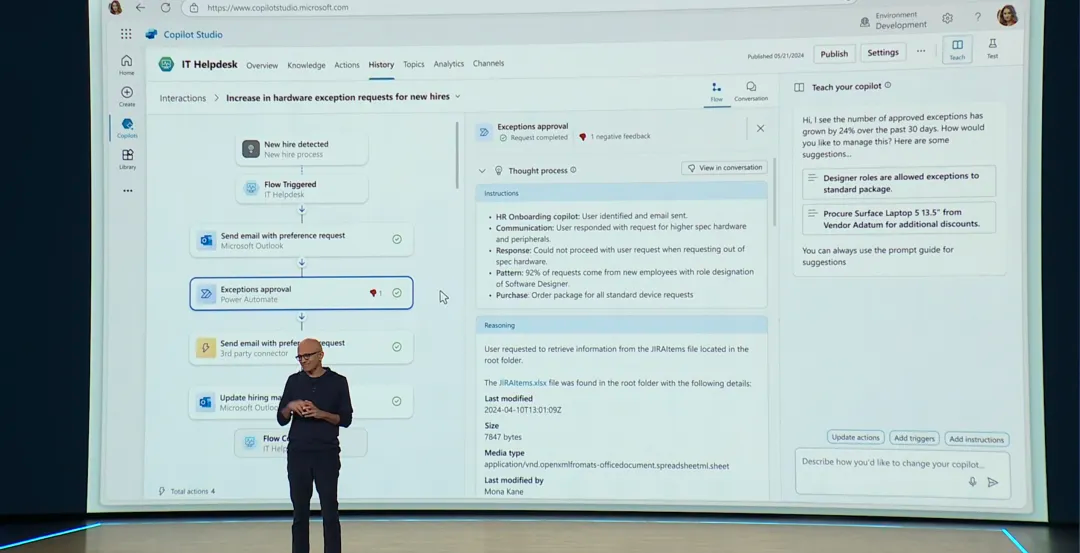The height and width of the screenshot is (553, 1080).
Task: Toggle the Teach panel button
Action: 957,48
